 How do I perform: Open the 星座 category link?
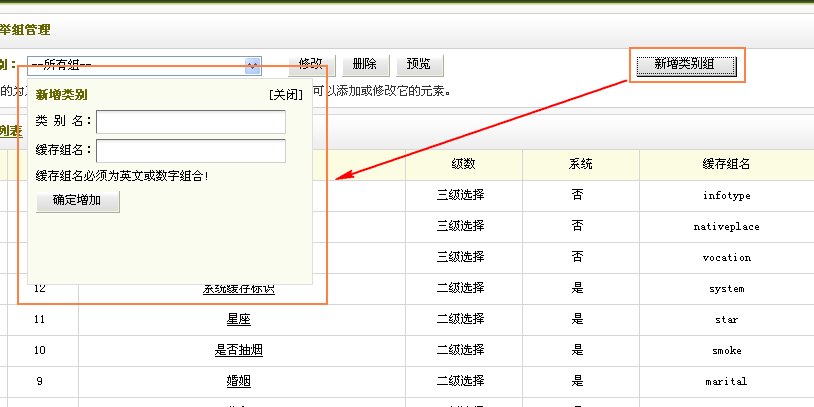pyautogui.click(x=239, y=319)
